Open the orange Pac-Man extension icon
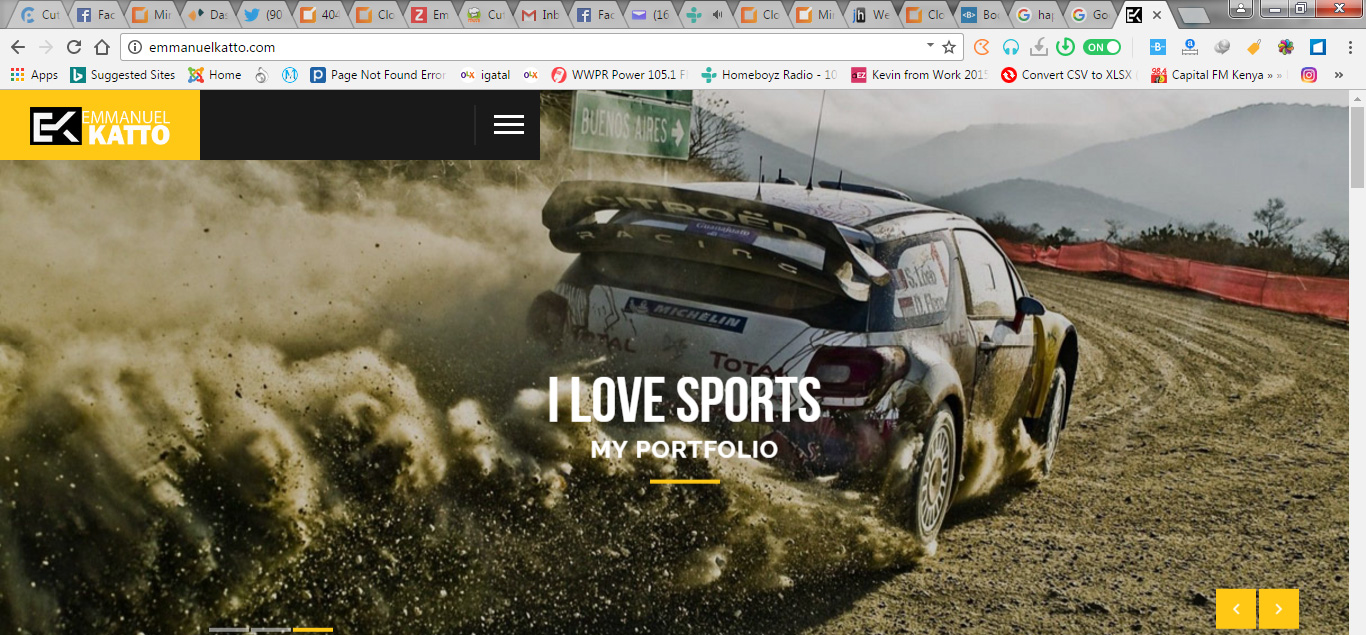 click(982, 47)
